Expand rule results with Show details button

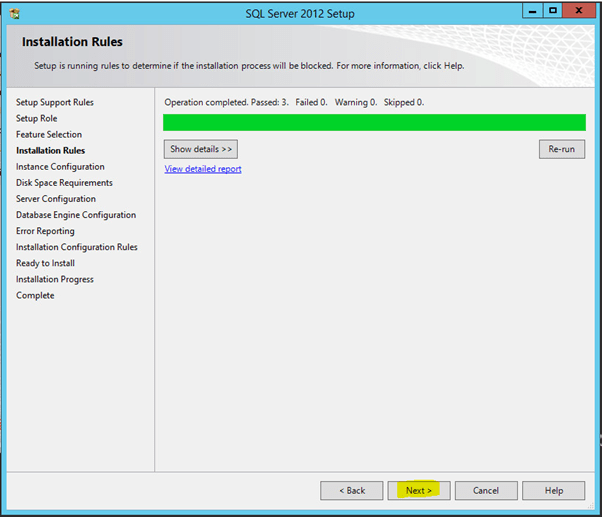200,149
